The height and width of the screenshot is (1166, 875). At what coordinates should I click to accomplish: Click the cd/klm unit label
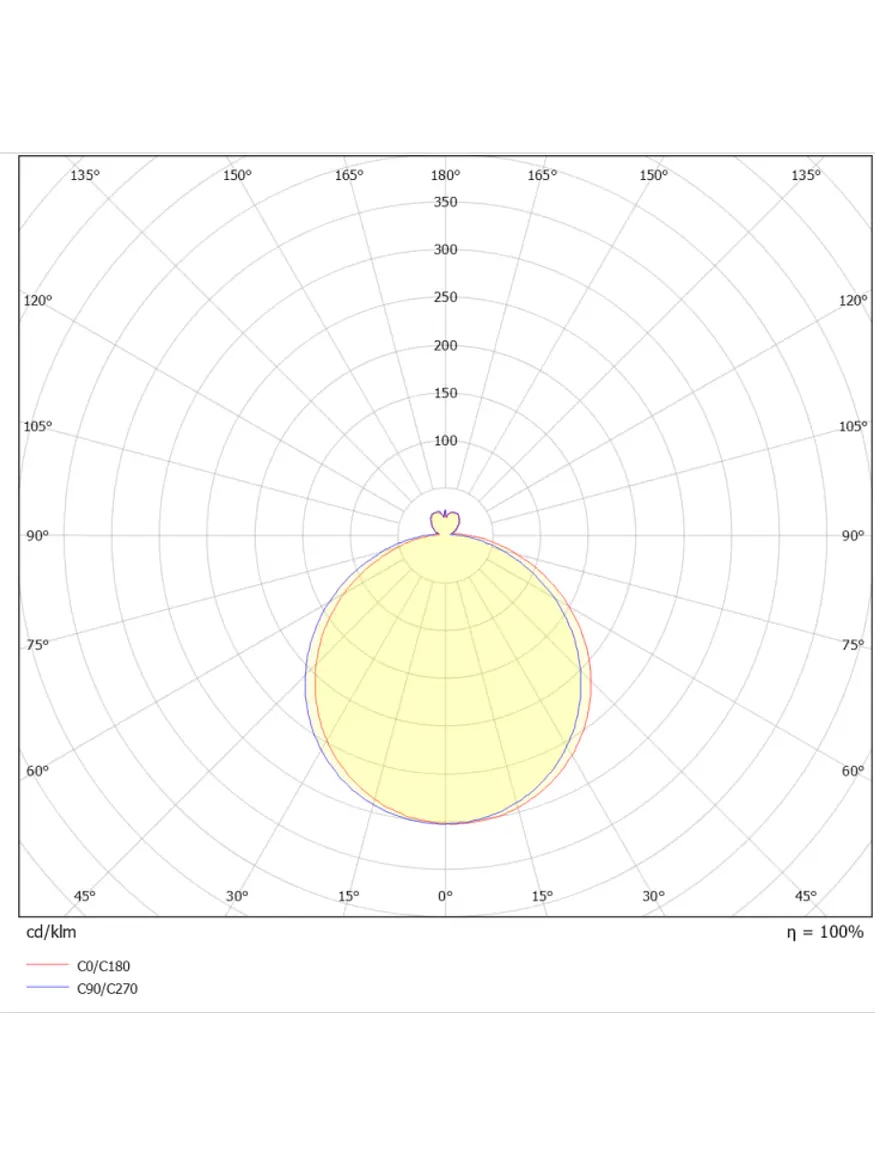51,932
